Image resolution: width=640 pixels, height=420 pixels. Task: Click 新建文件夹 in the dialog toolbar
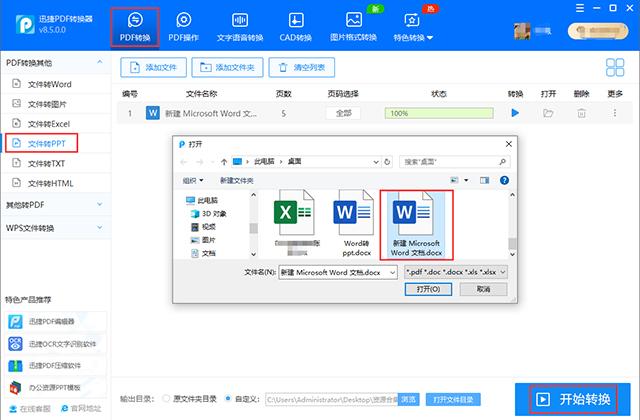click(237, 180)
